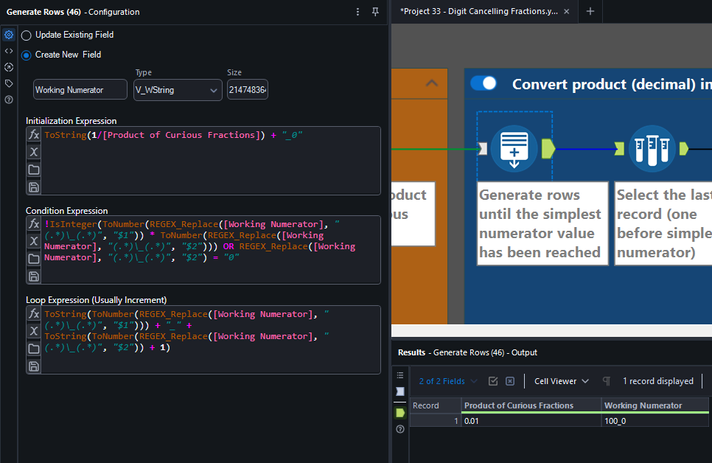
Task: Open the three-dot options menu in Configuration
Action: coord(358,12)
